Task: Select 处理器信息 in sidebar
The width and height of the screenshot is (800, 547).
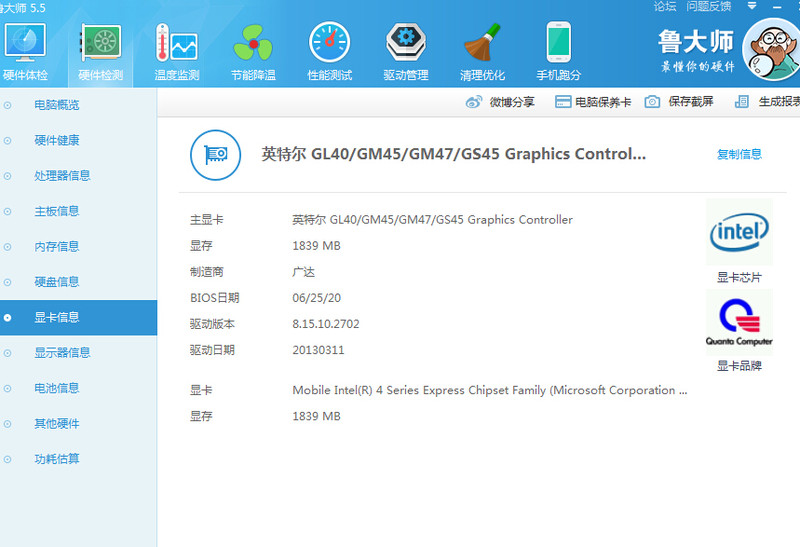Action: (x=78, y=176)
